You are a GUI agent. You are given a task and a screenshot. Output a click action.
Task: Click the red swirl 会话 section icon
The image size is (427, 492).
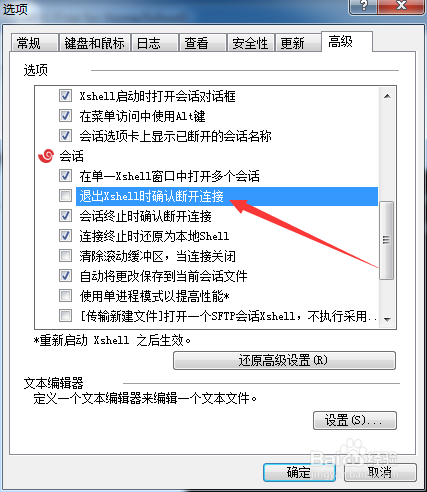[46, 156]
